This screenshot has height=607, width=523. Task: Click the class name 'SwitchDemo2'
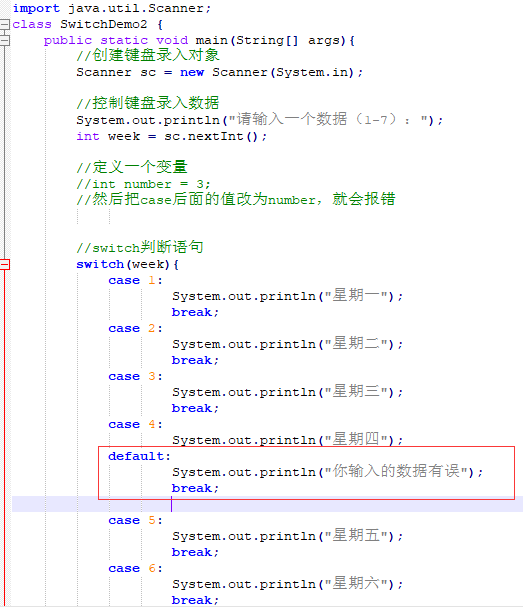pyautogui.click(x=104, y=24)
